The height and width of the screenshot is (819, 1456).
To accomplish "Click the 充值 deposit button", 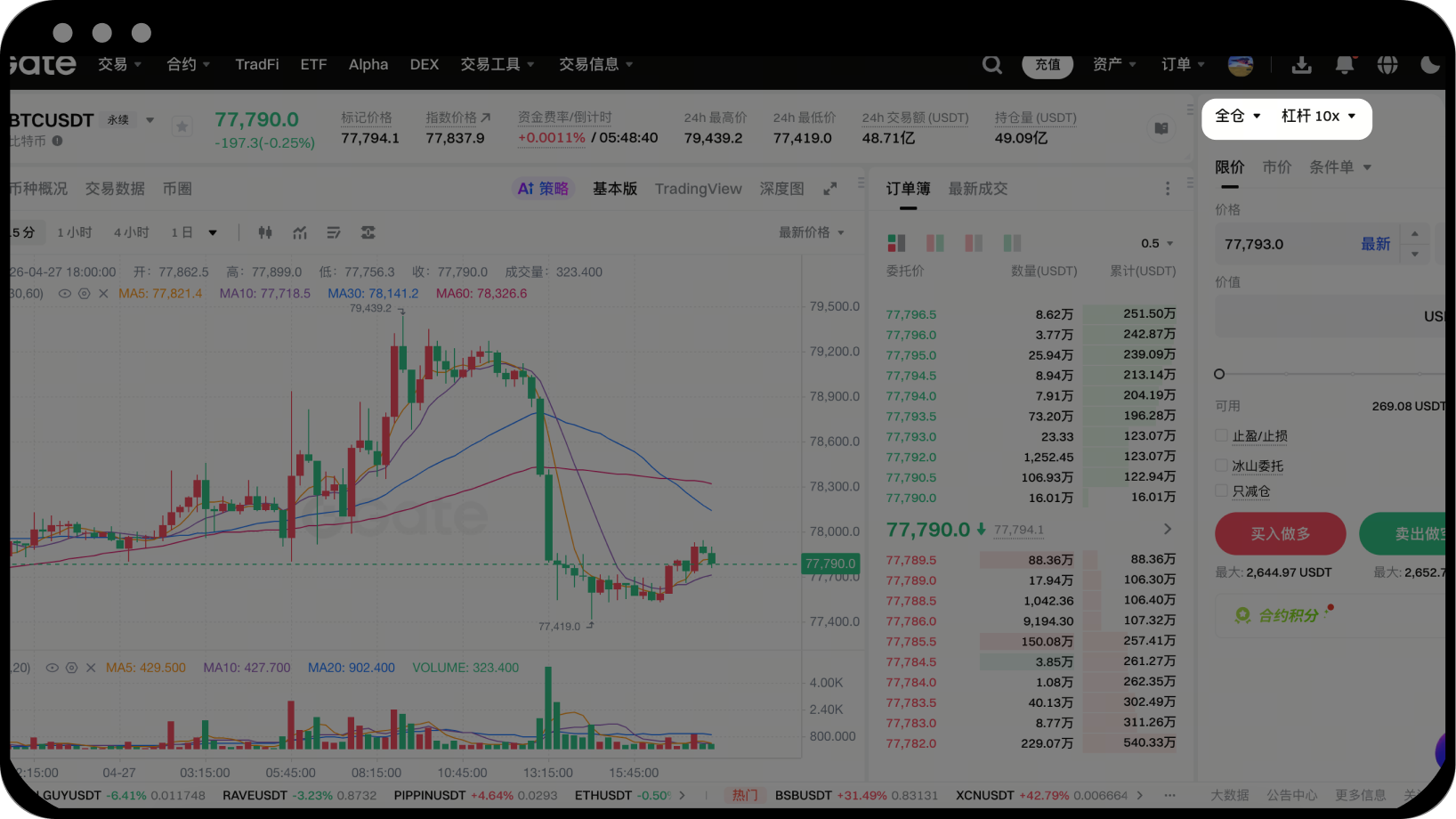I will [1048, 65].
